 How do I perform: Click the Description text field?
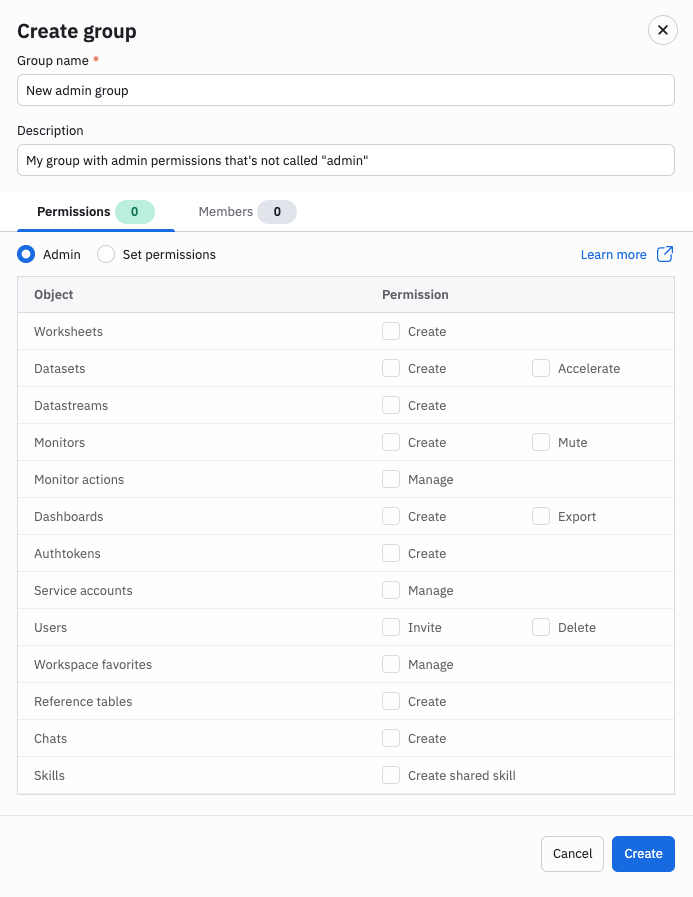click(x=346, y=160)
